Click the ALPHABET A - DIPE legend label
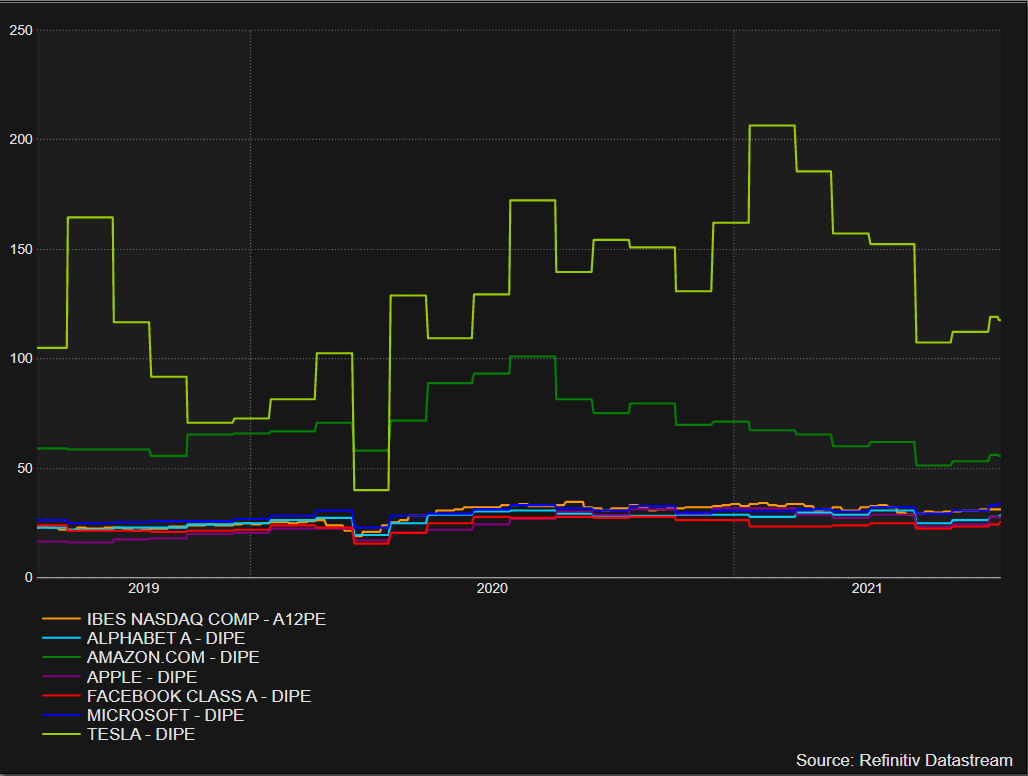Image resolution: width=1028 pixels, height=776 pixels. pyautogui.click(x=166, y=638)
